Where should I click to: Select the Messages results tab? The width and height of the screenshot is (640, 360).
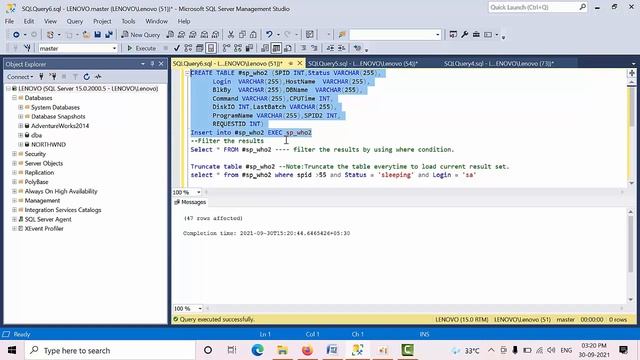pyautogui.click(x=190, y=202)
